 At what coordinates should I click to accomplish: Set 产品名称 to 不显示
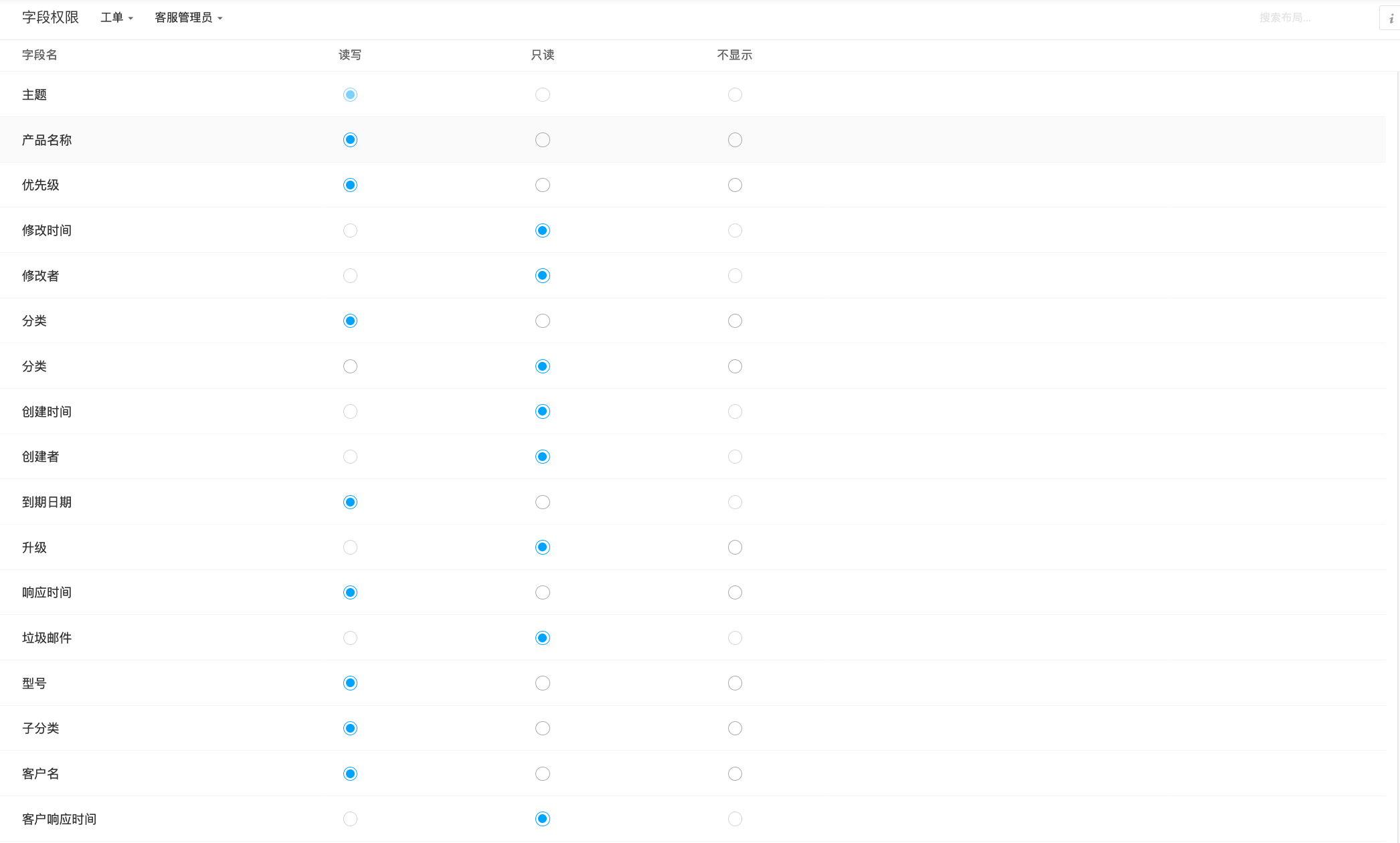point(735,140)
